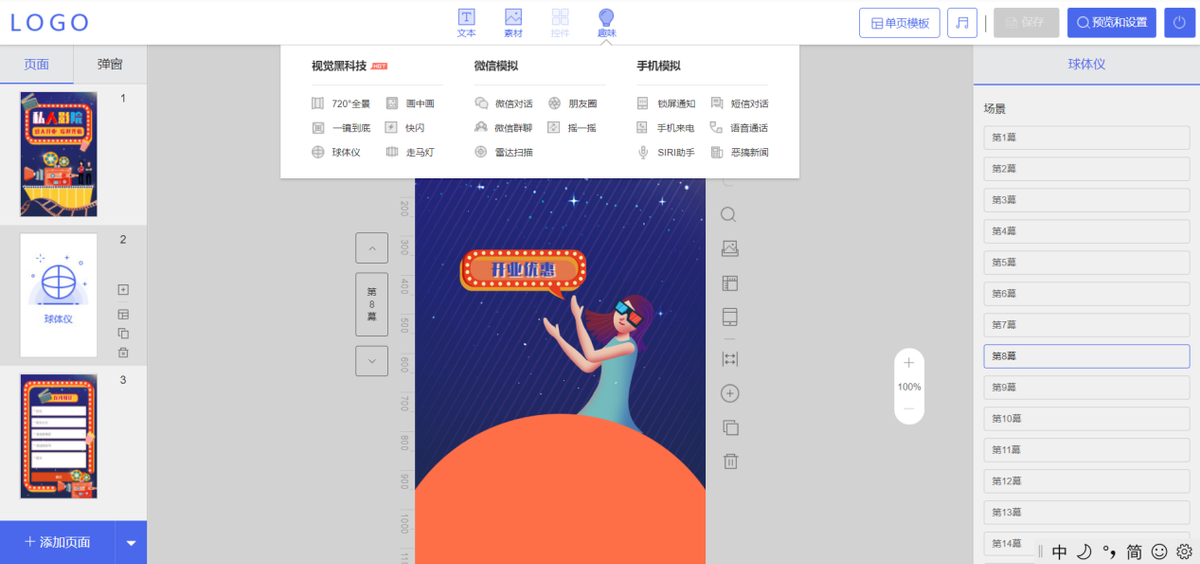Switch to the 页面 pages tab

36,64
